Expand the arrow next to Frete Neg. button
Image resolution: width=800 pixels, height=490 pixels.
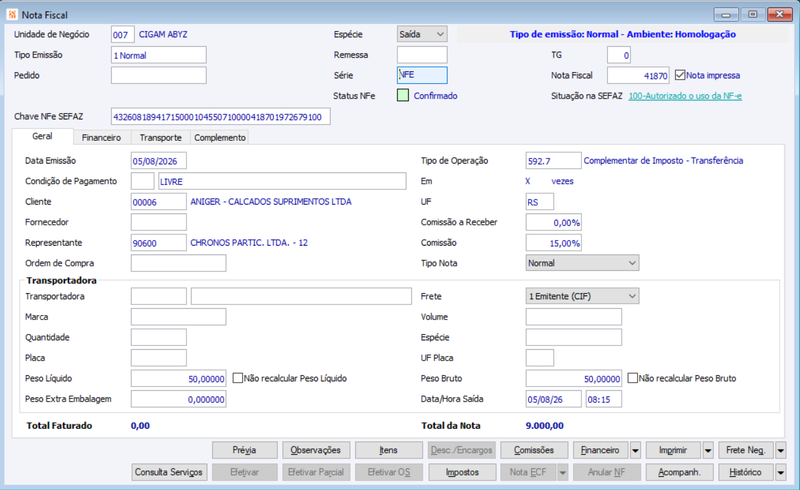[x=781, y=450]
